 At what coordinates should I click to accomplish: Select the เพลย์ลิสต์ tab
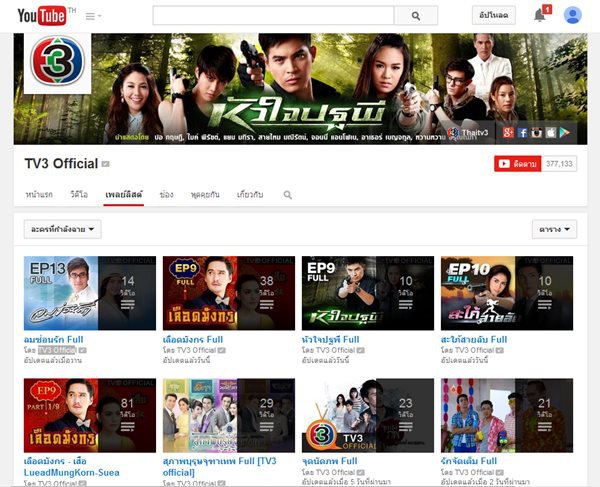coord(124,195)
